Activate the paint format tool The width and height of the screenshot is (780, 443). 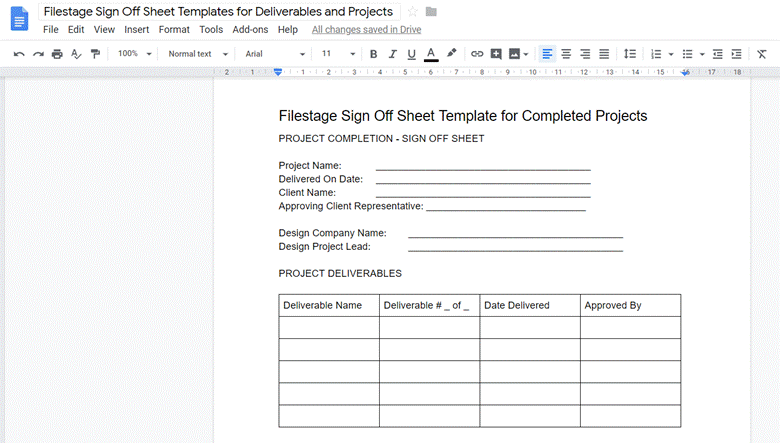(95, 54)
